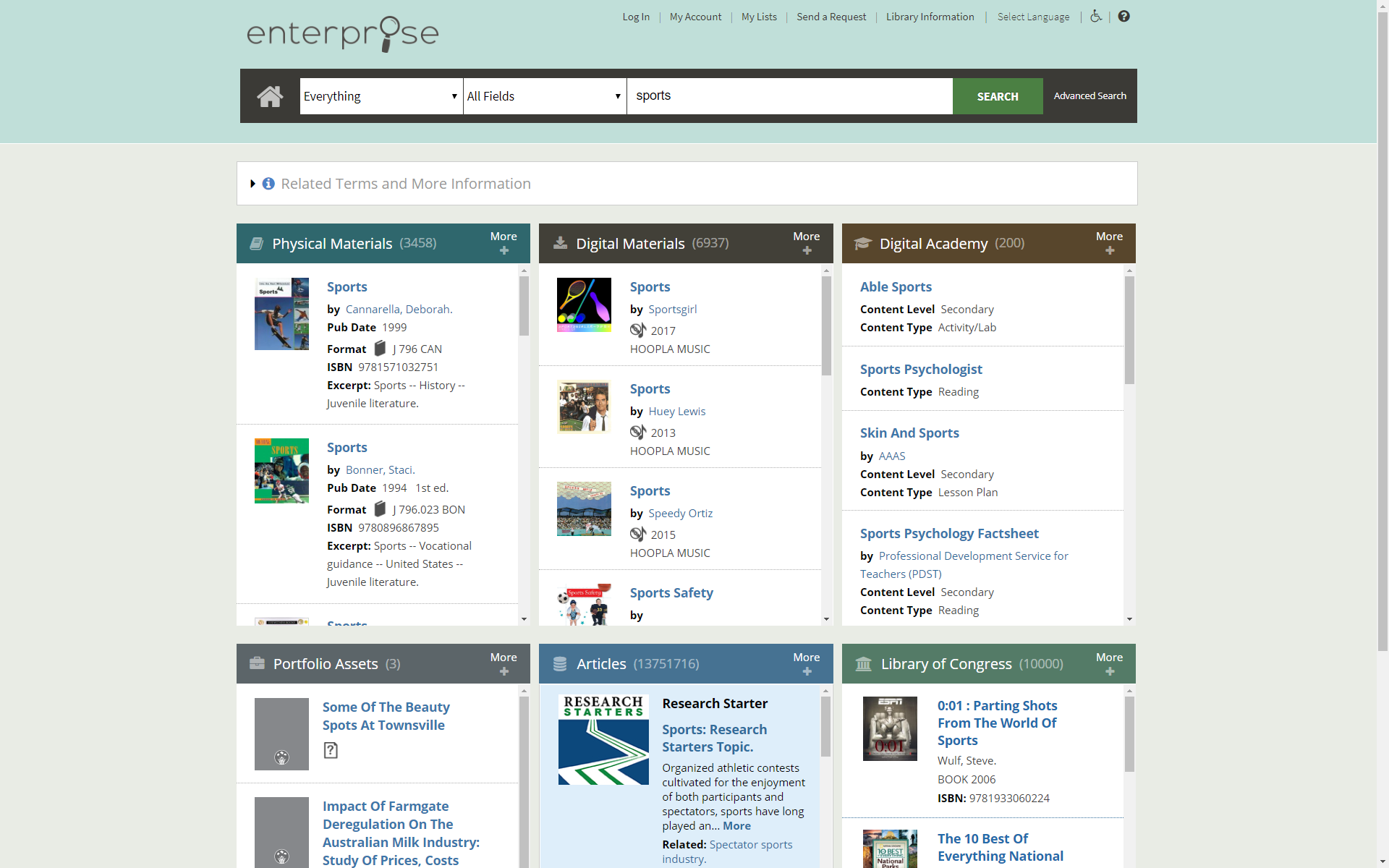The image size is (1389, 868).
Task: Click the Digital Materials download icon
Action: click(x=560, y=243)
